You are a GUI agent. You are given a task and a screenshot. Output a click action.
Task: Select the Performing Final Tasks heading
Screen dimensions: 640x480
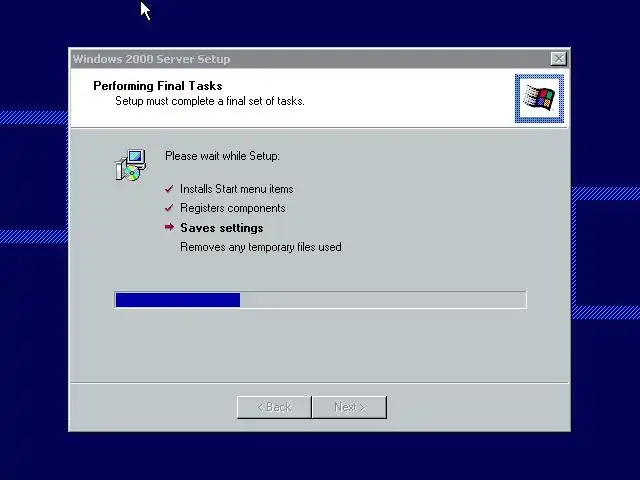pos(158,86)
